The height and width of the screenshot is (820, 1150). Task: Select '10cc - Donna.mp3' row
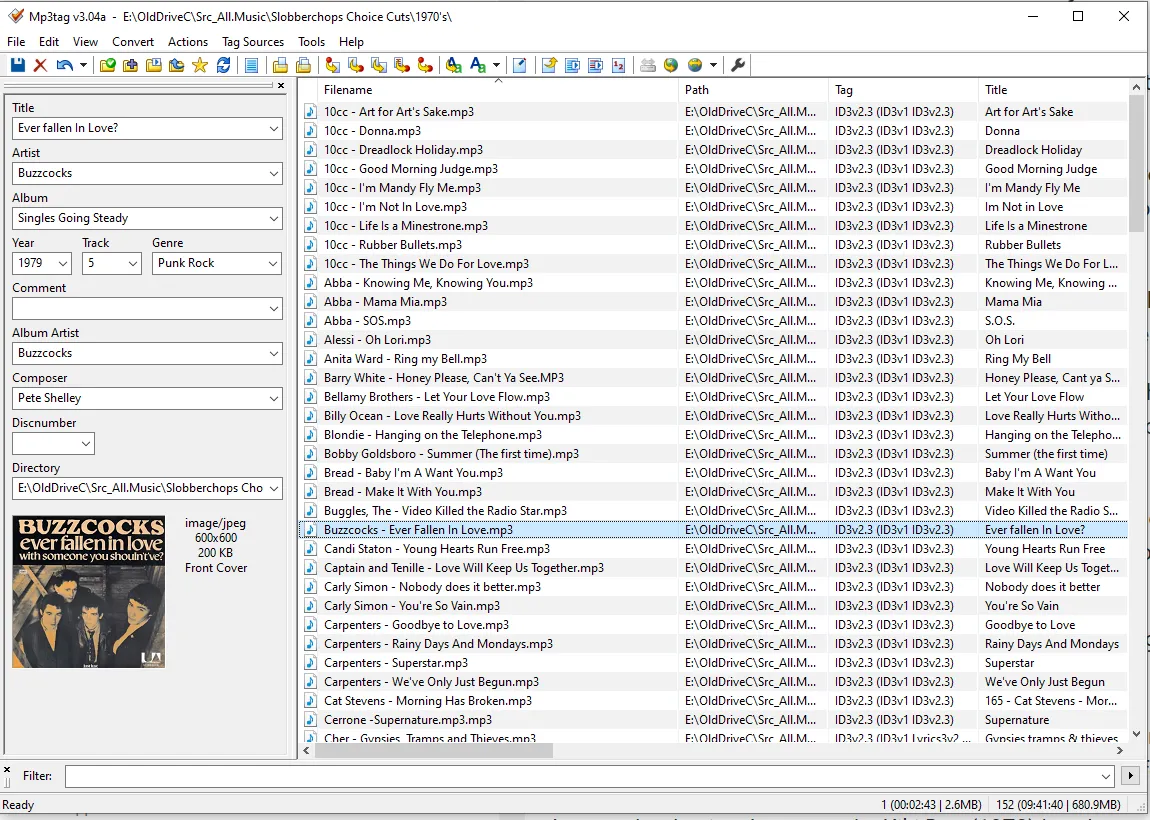click(x=713, y=131)
